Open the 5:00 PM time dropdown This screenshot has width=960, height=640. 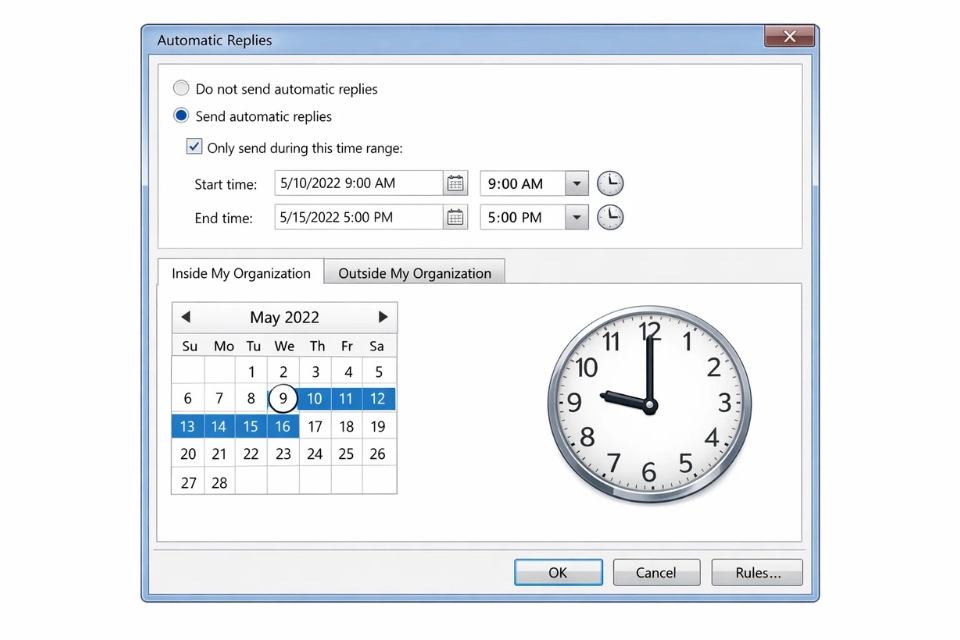[577, 217]
